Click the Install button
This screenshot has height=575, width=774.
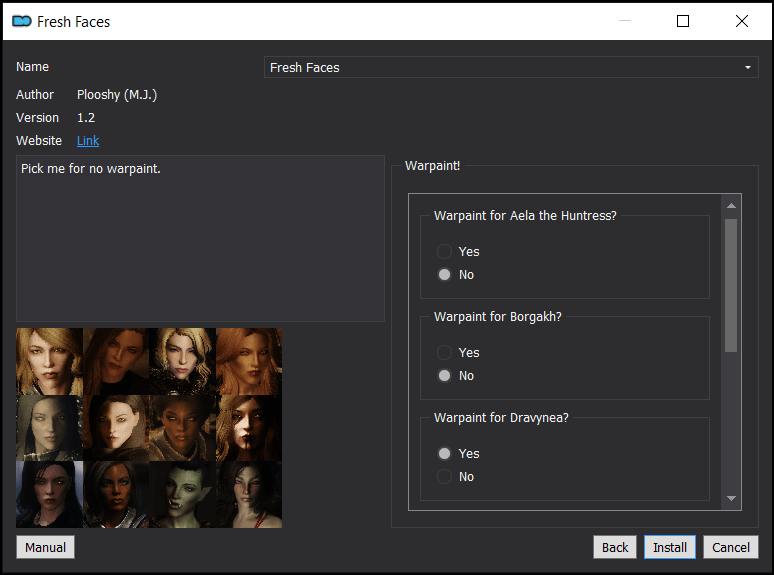pos(669,547)
